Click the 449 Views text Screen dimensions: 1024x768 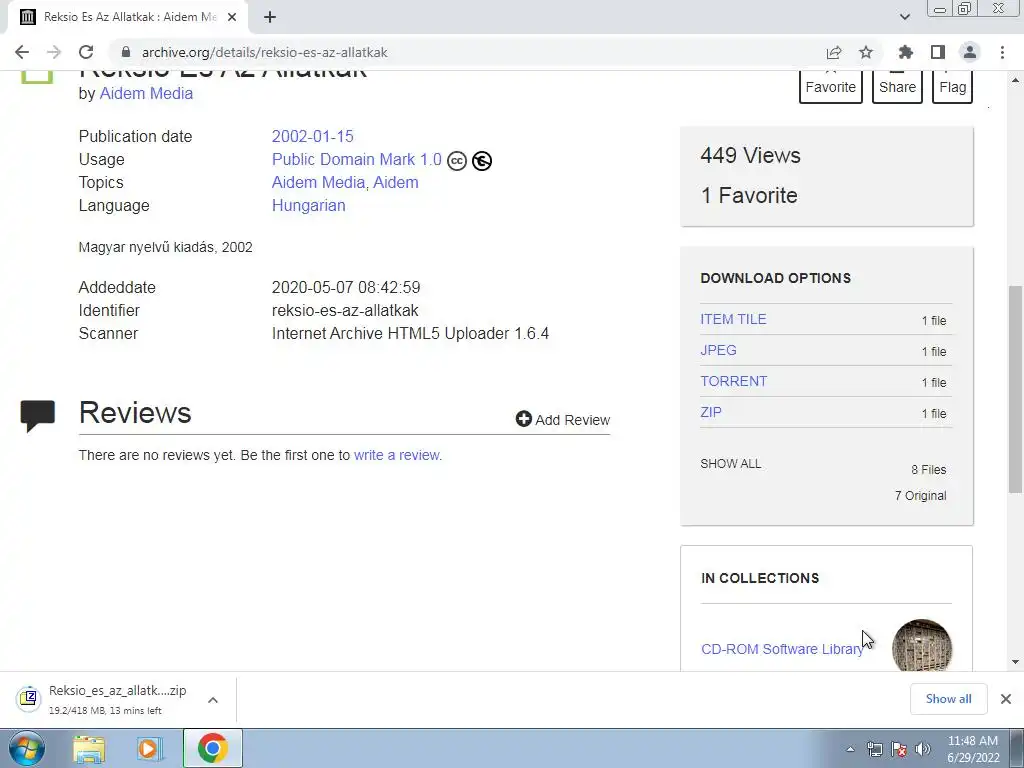click(750, 155)
